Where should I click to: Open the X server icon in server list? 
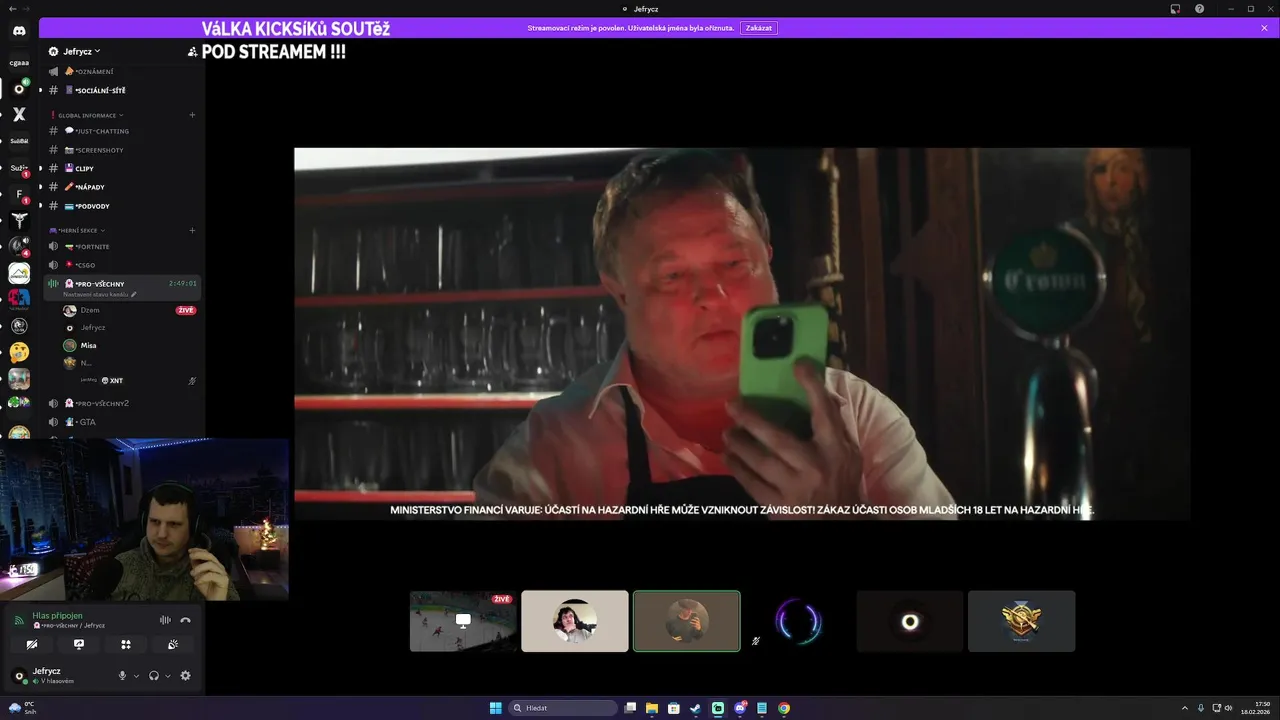pos(19,114)
